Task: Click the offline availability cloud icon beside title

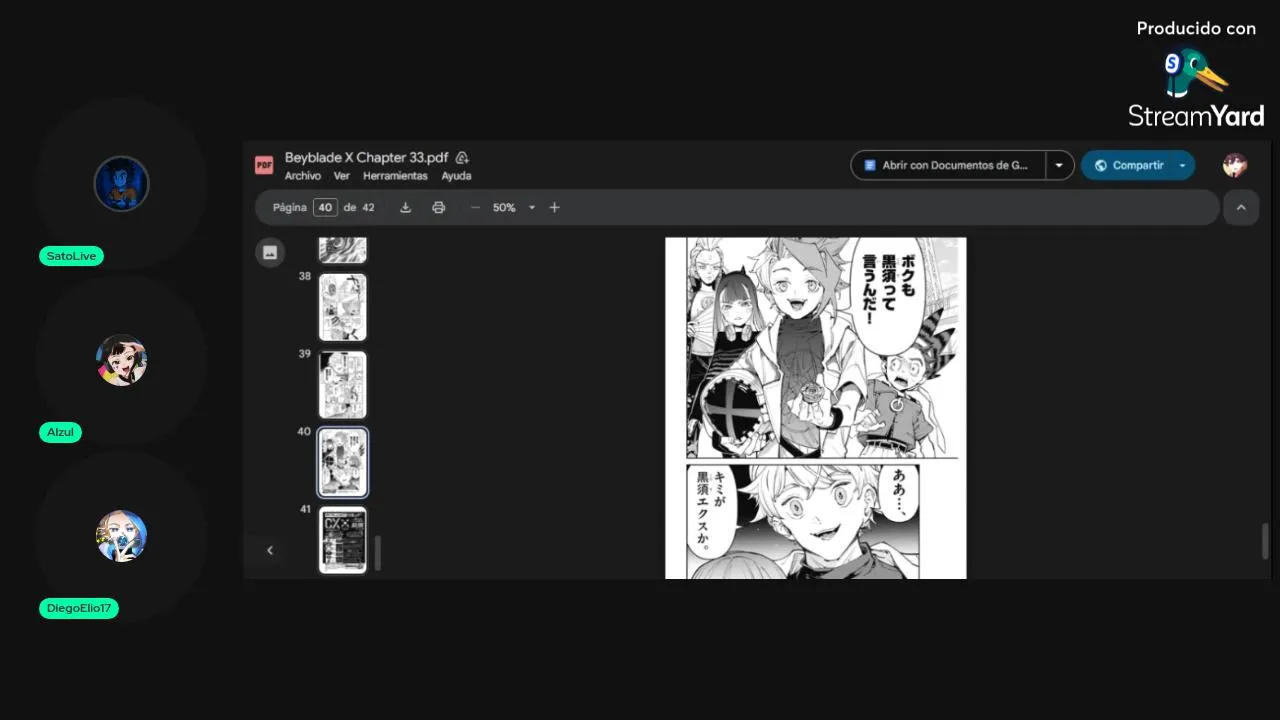Action: coord(462,157)
